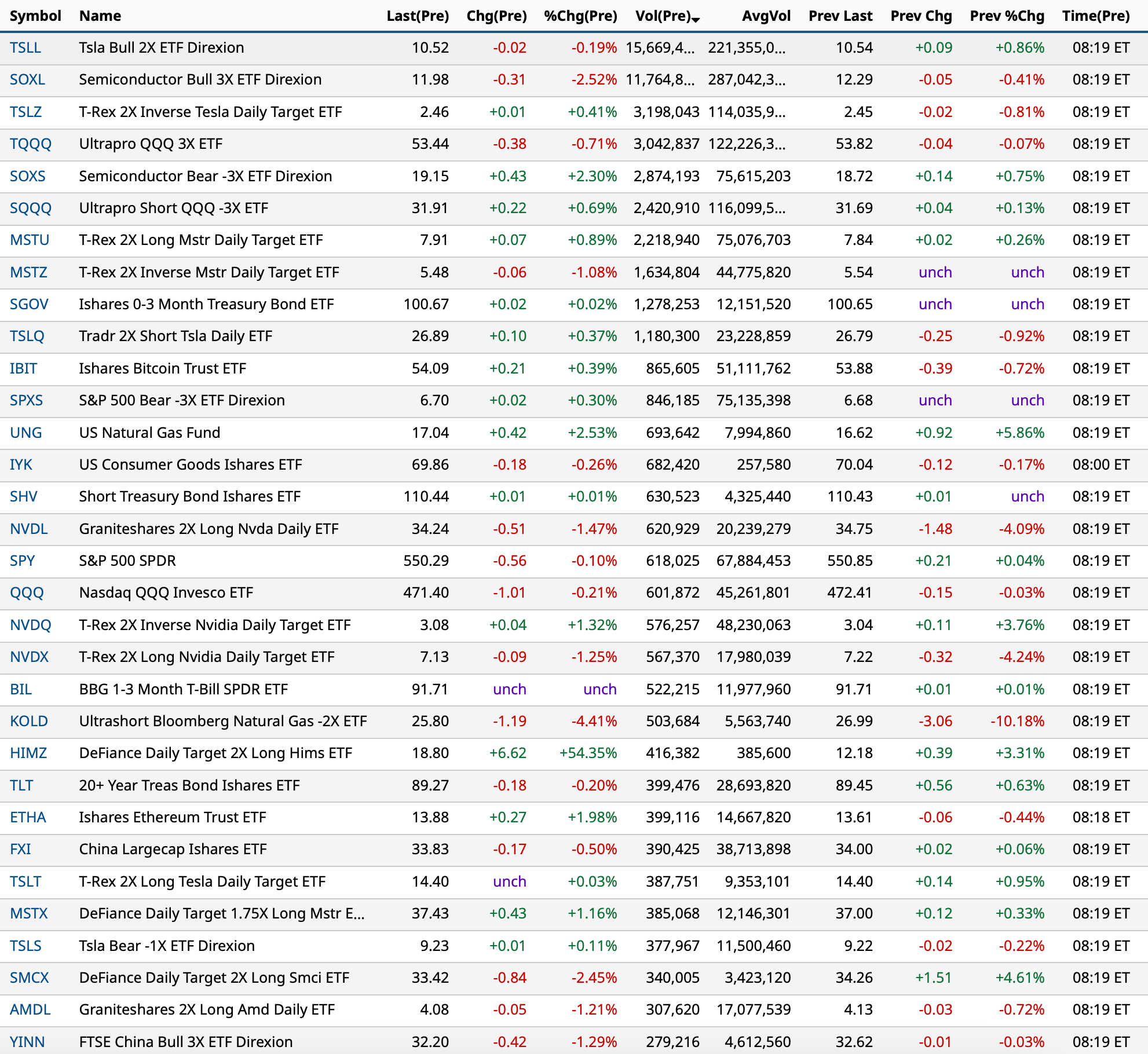Open the UNG symbol link
1148x1054 pixels.
pos(25,433)
